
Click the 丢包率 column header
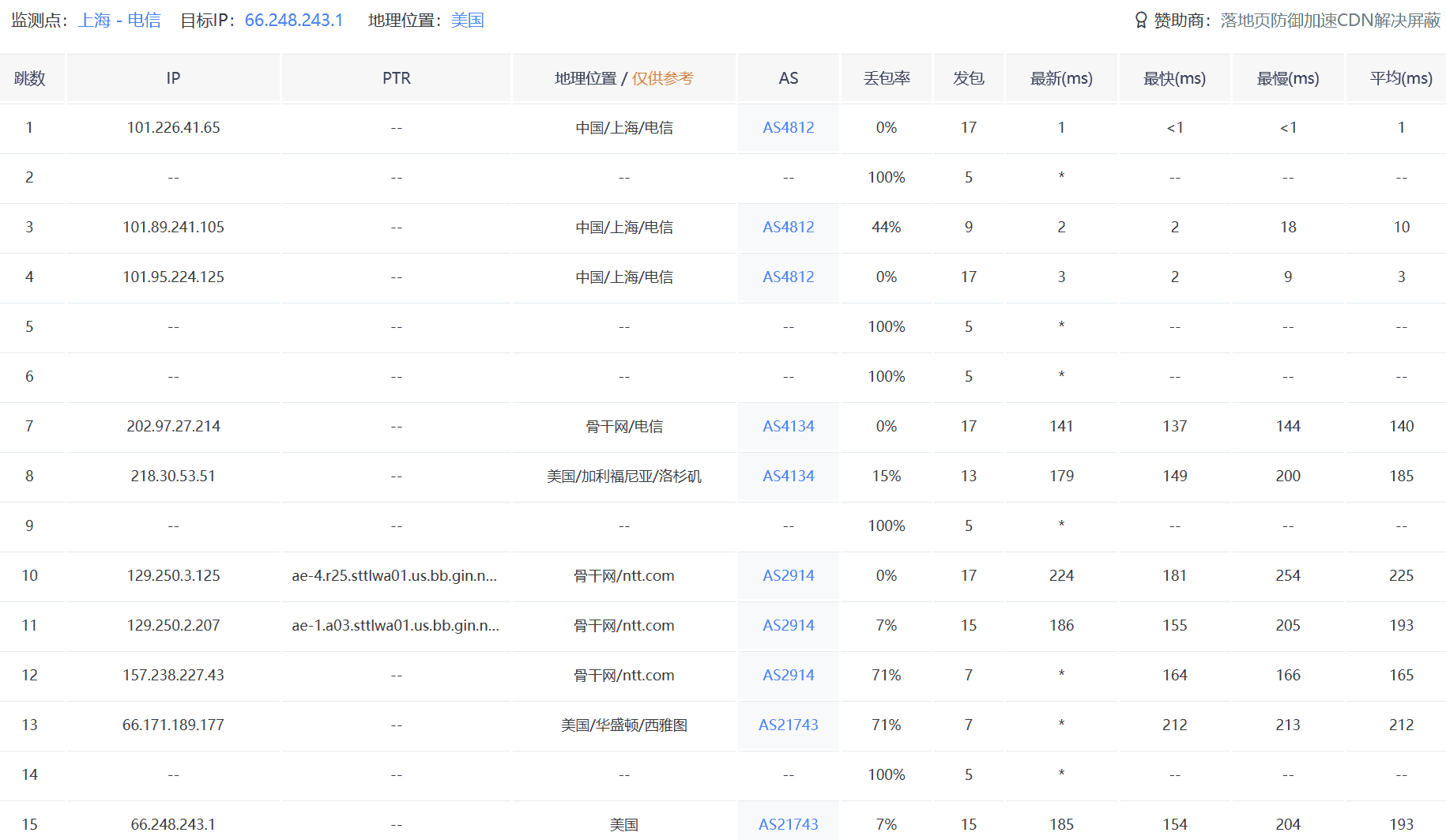pos(886,78)
